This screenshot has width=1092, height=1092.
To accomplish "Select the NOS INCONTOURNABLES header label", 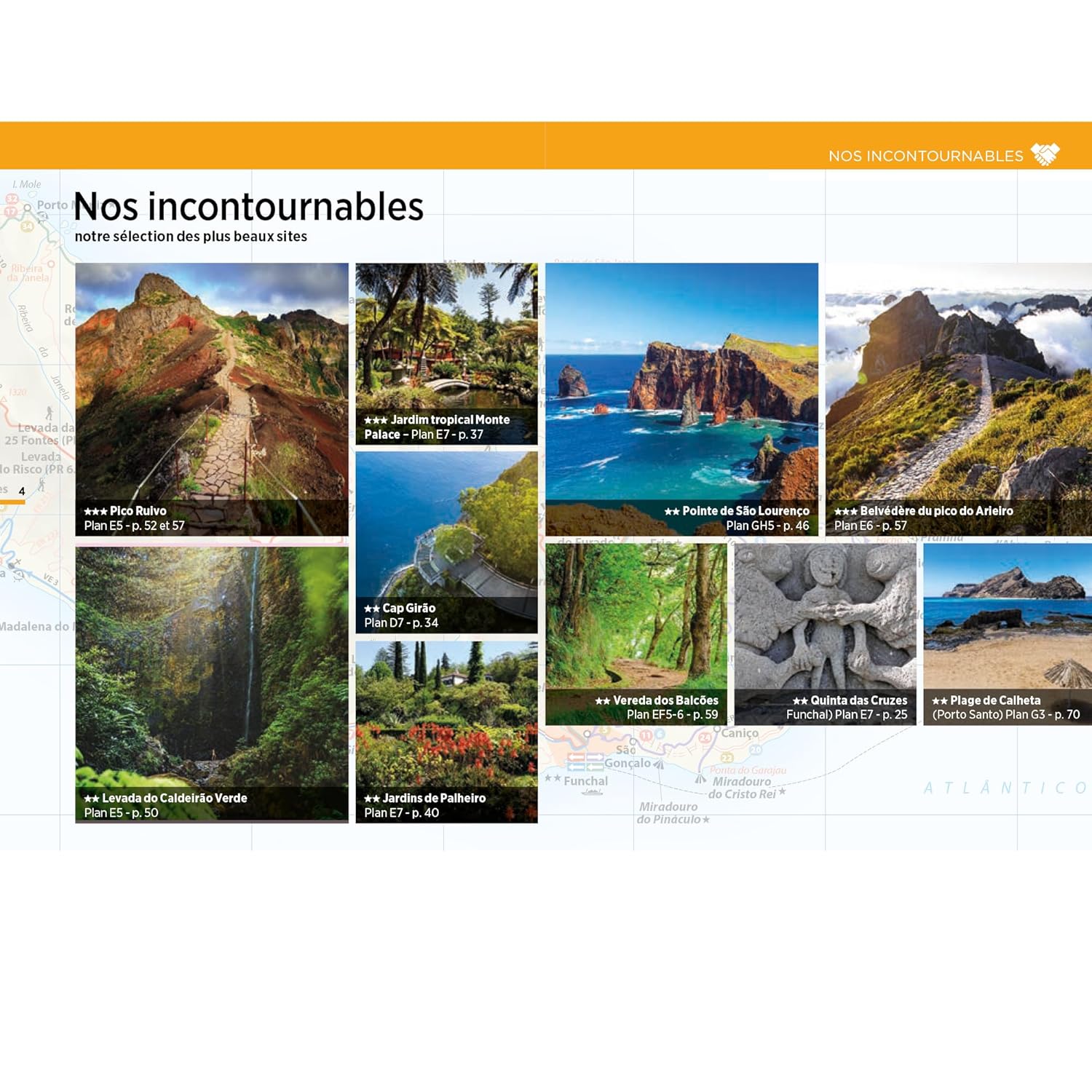I will 925,156.
